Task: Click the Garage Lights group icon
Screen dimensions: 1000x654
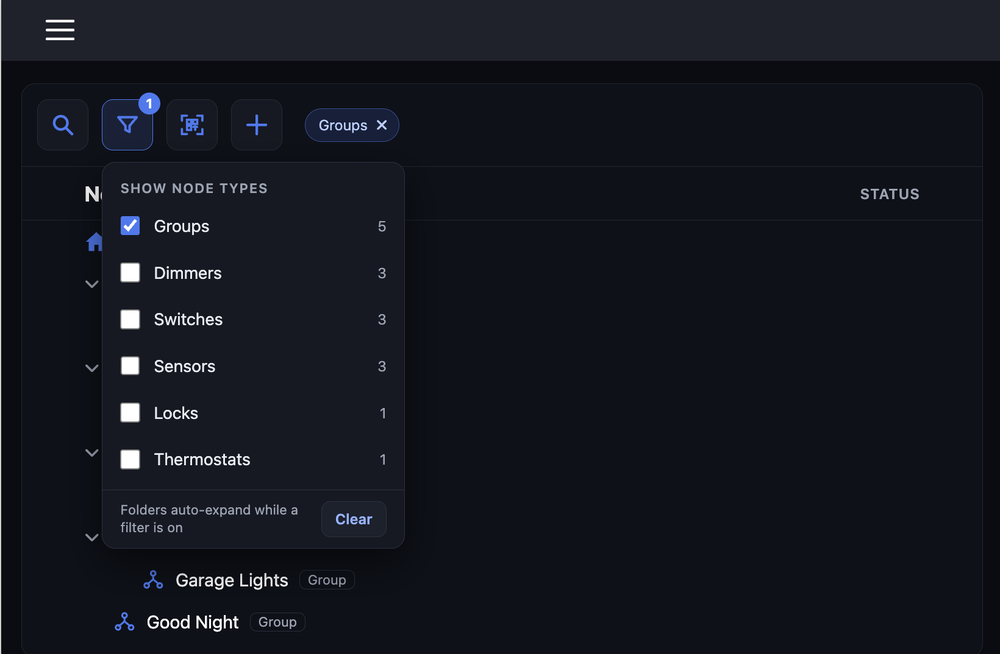Action: point(153,580)
